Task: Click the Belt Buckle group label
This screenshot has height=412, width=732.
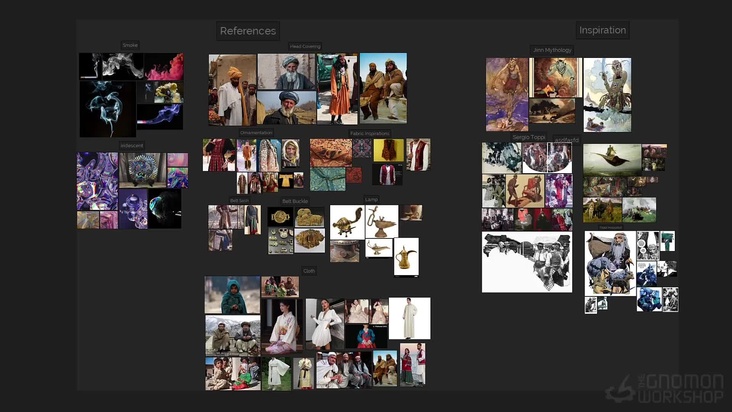Action: 295,201
